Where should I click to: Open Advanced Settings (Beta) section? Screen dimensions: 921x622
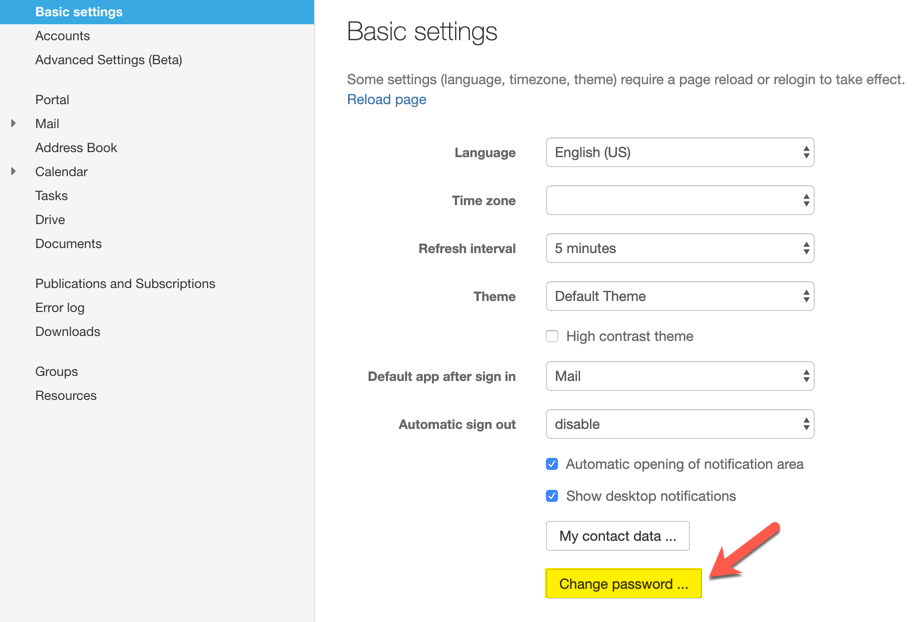pyautogui.click(x=108, y=60)
